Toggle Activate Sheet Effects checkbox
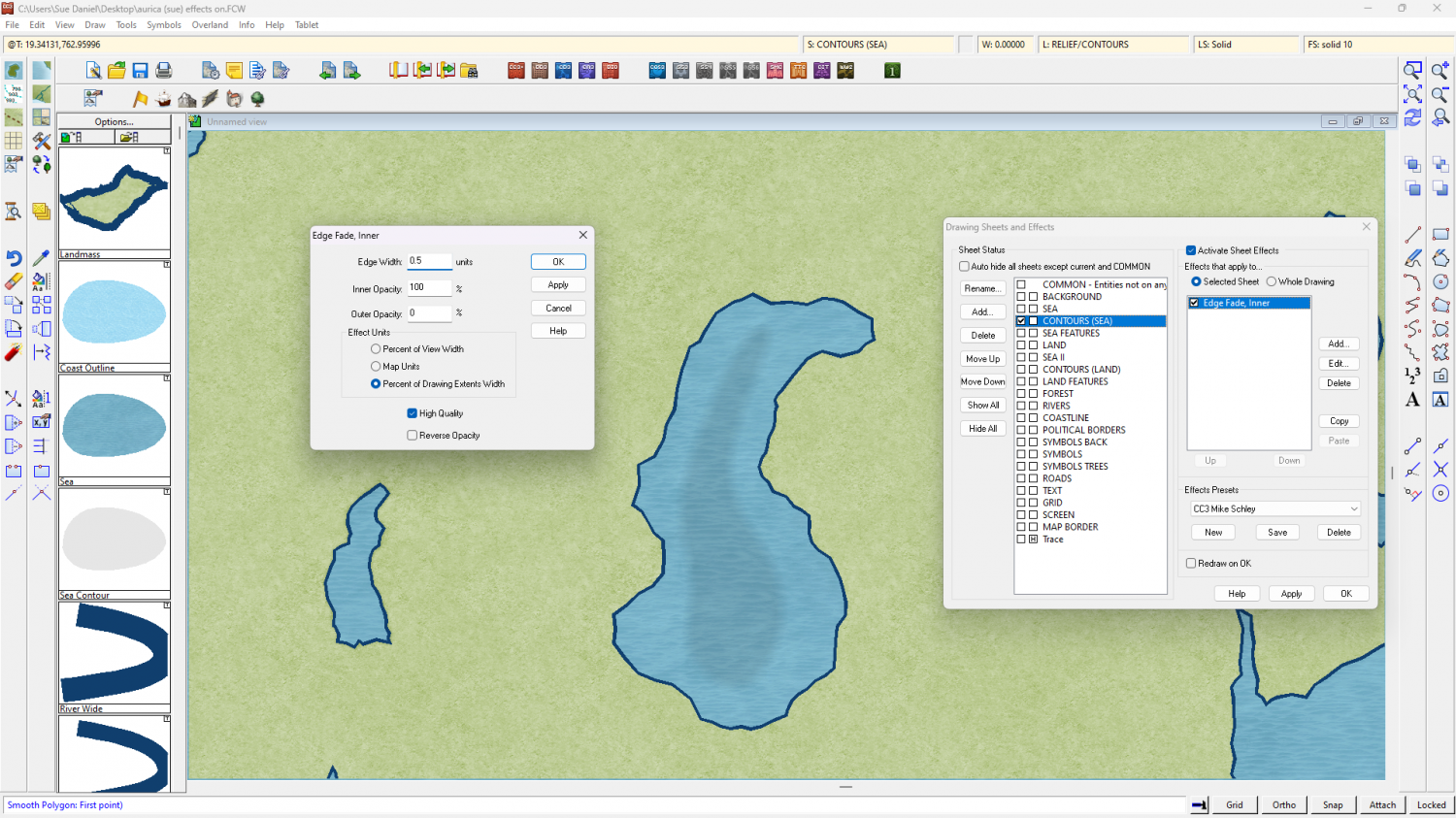This screenshot has height=818, width=1456. [1191, 250]
